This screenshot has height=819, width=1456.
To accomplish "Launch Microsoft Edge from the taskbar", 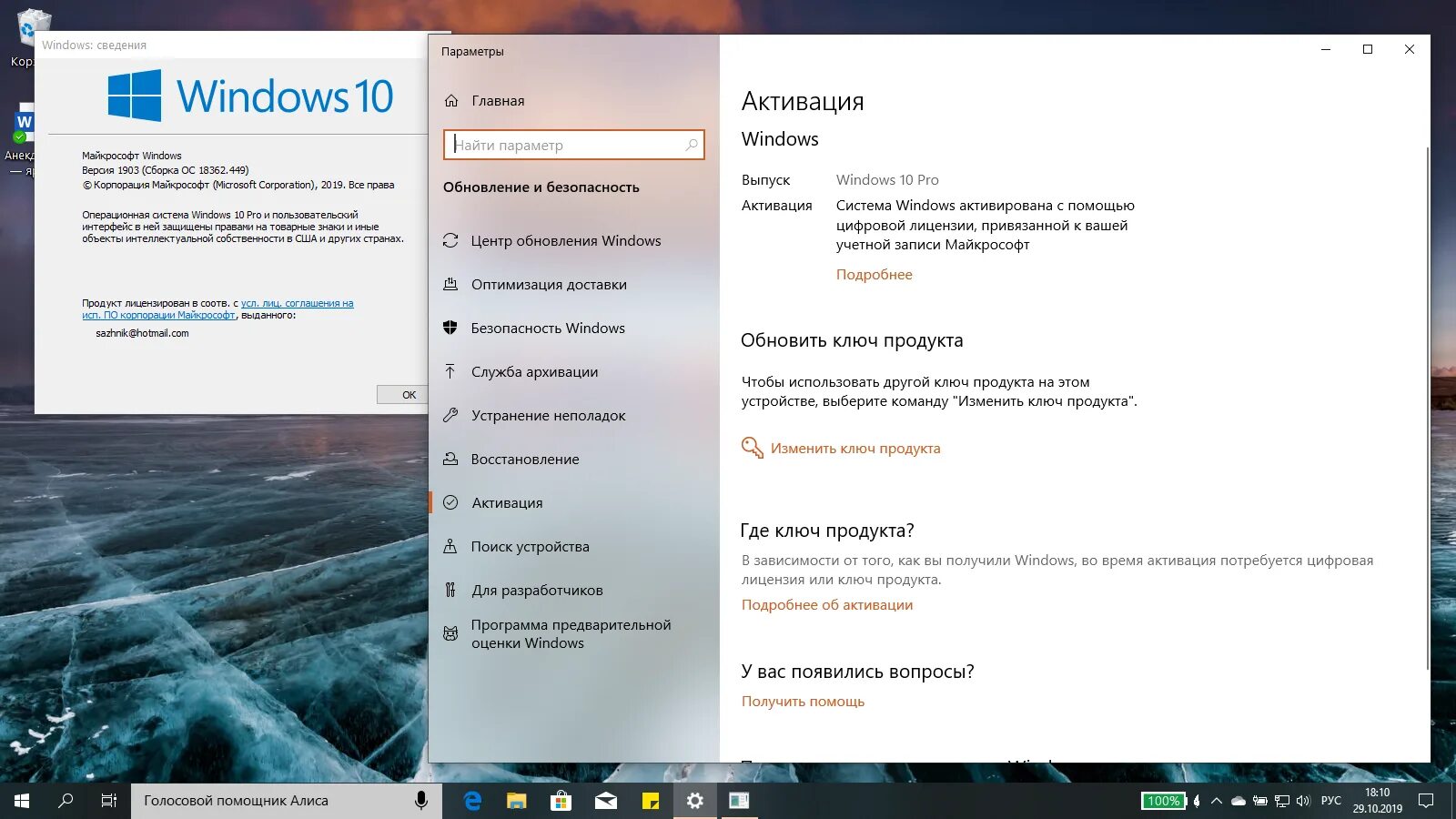I will (x=472, y=801).
